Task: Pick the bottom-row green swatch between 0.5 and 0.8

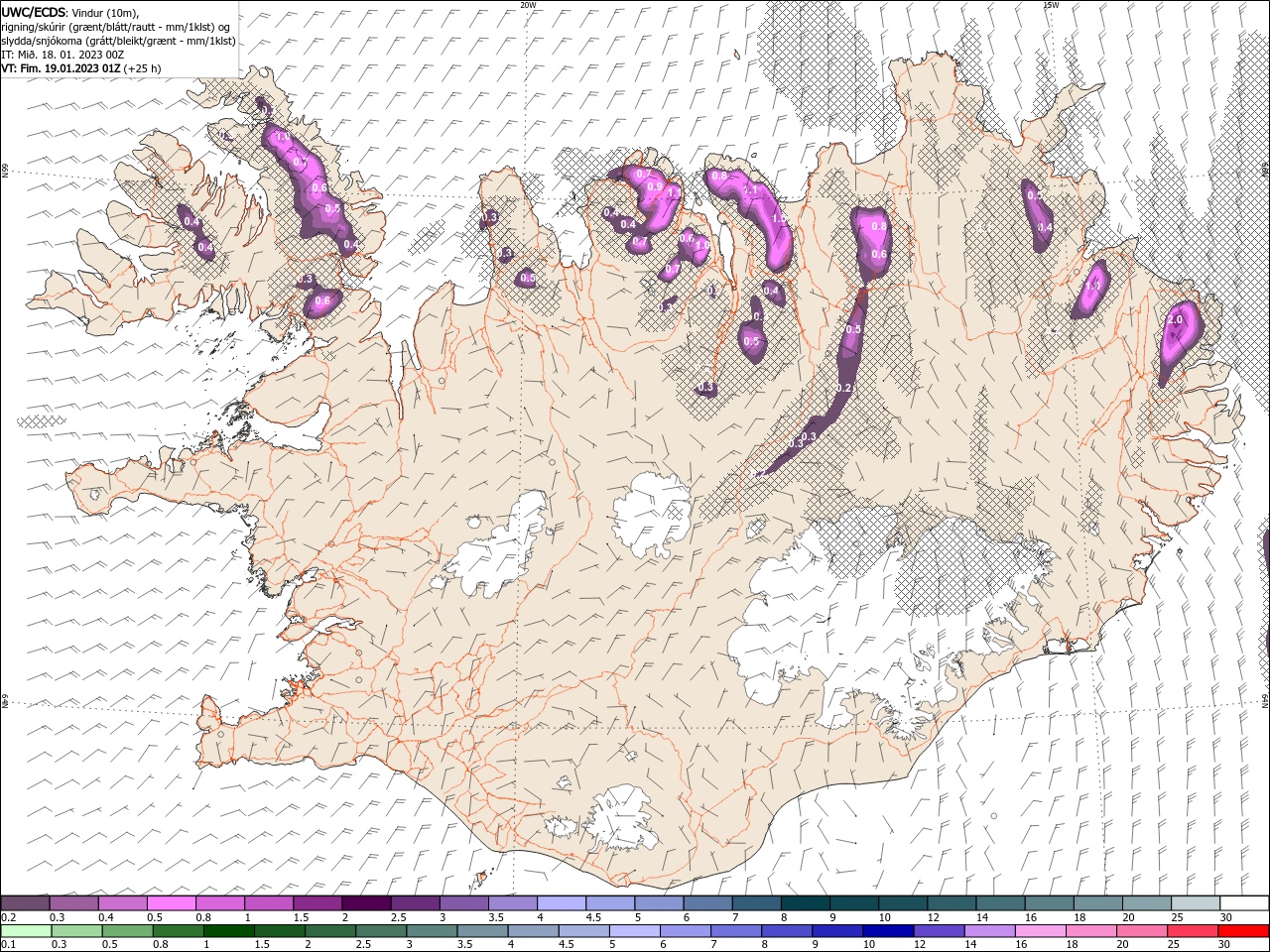Action: [x=127, y=931]
